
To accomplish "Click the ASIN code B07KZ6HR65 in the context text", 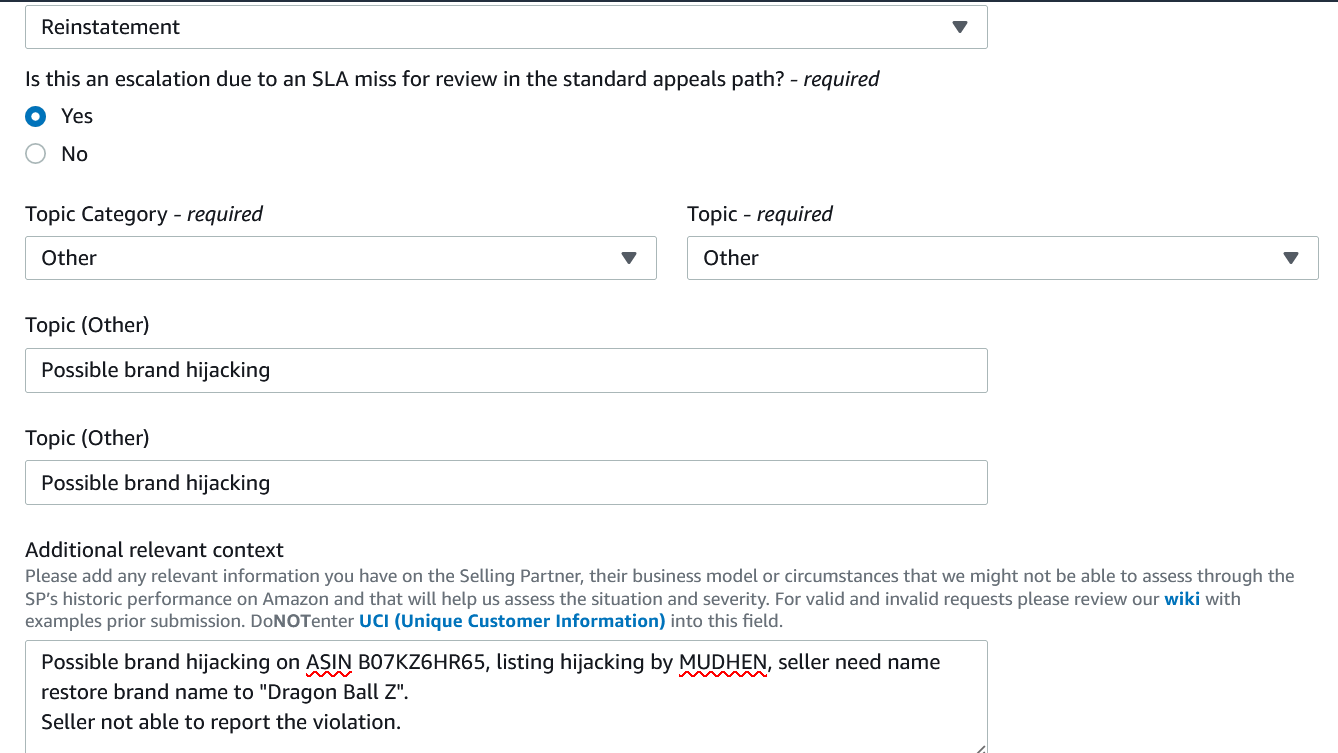I will (x=424, y=662).
